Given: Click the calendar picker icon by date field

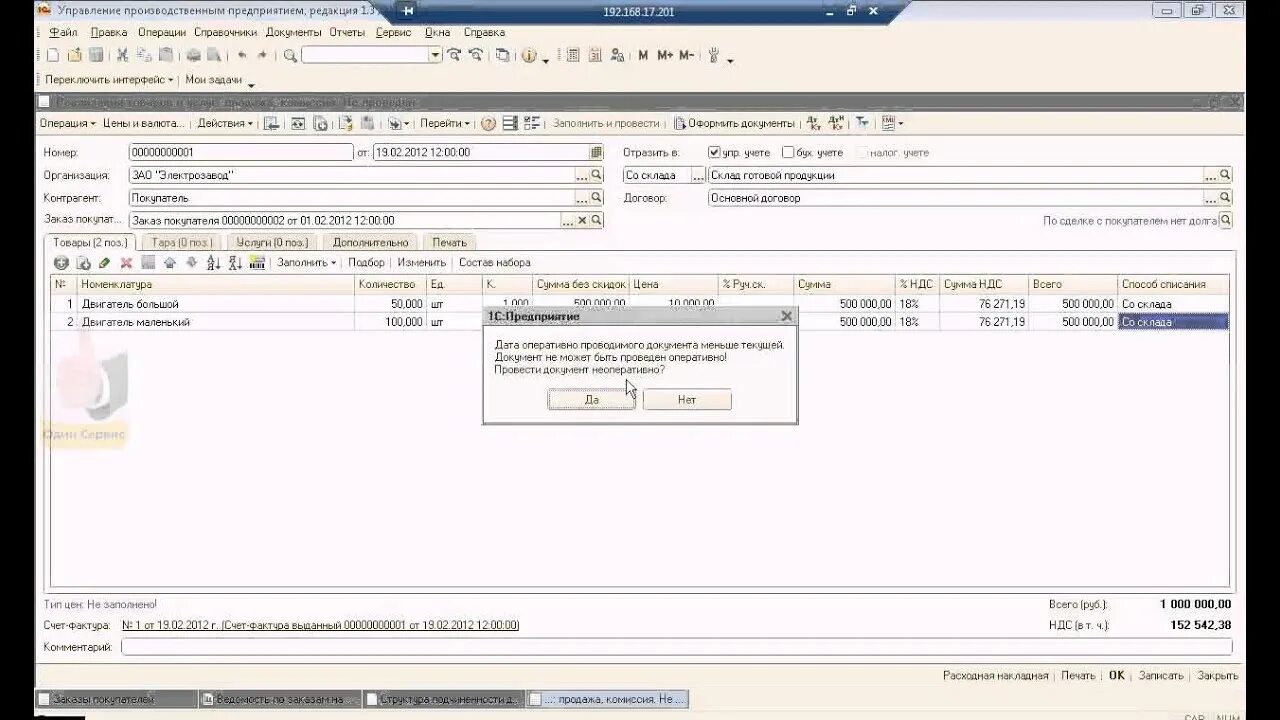Looking at the screenshot, I should (597, 153).
